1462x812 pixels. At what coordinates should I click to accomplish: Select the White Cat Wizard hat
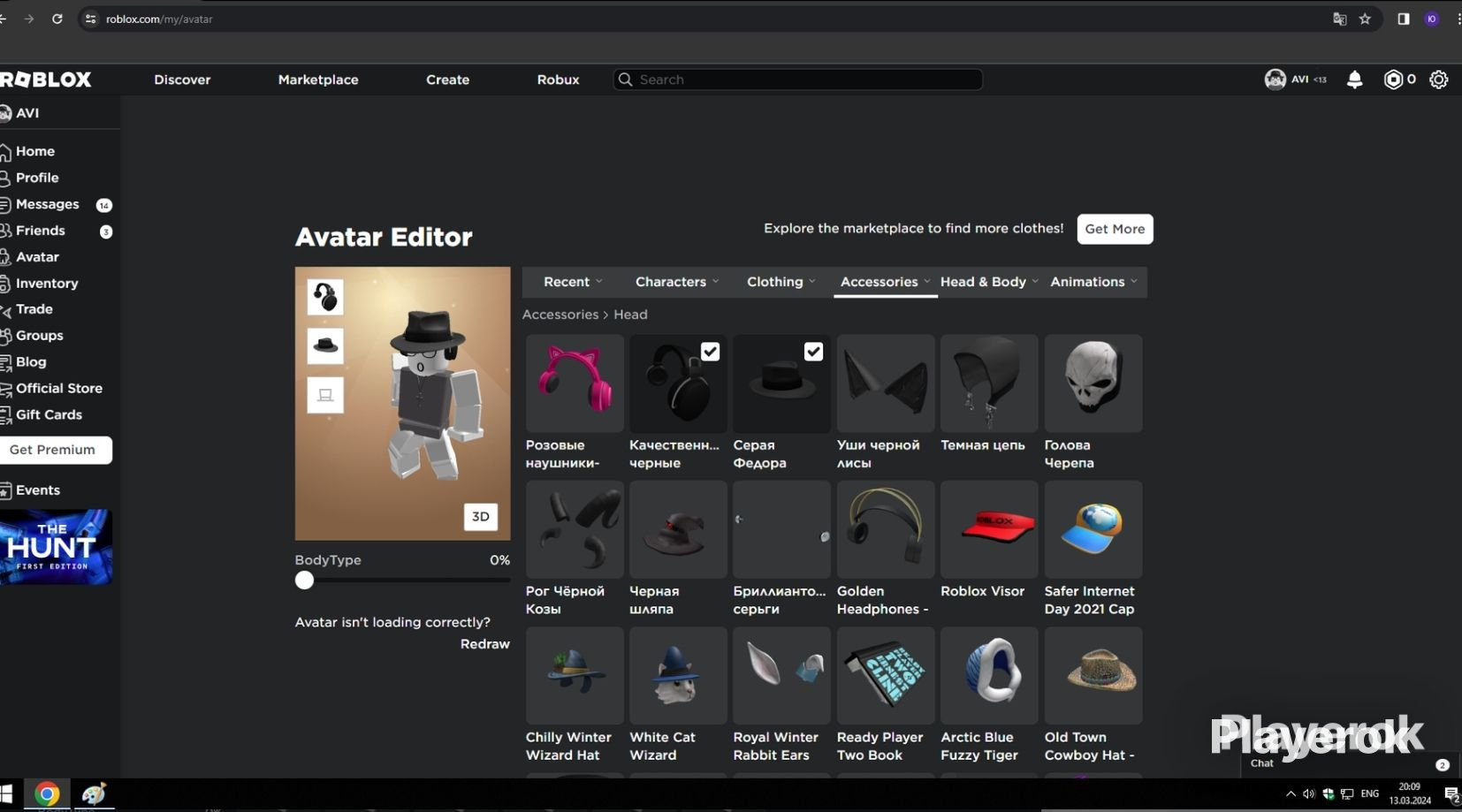coord(678,676)
